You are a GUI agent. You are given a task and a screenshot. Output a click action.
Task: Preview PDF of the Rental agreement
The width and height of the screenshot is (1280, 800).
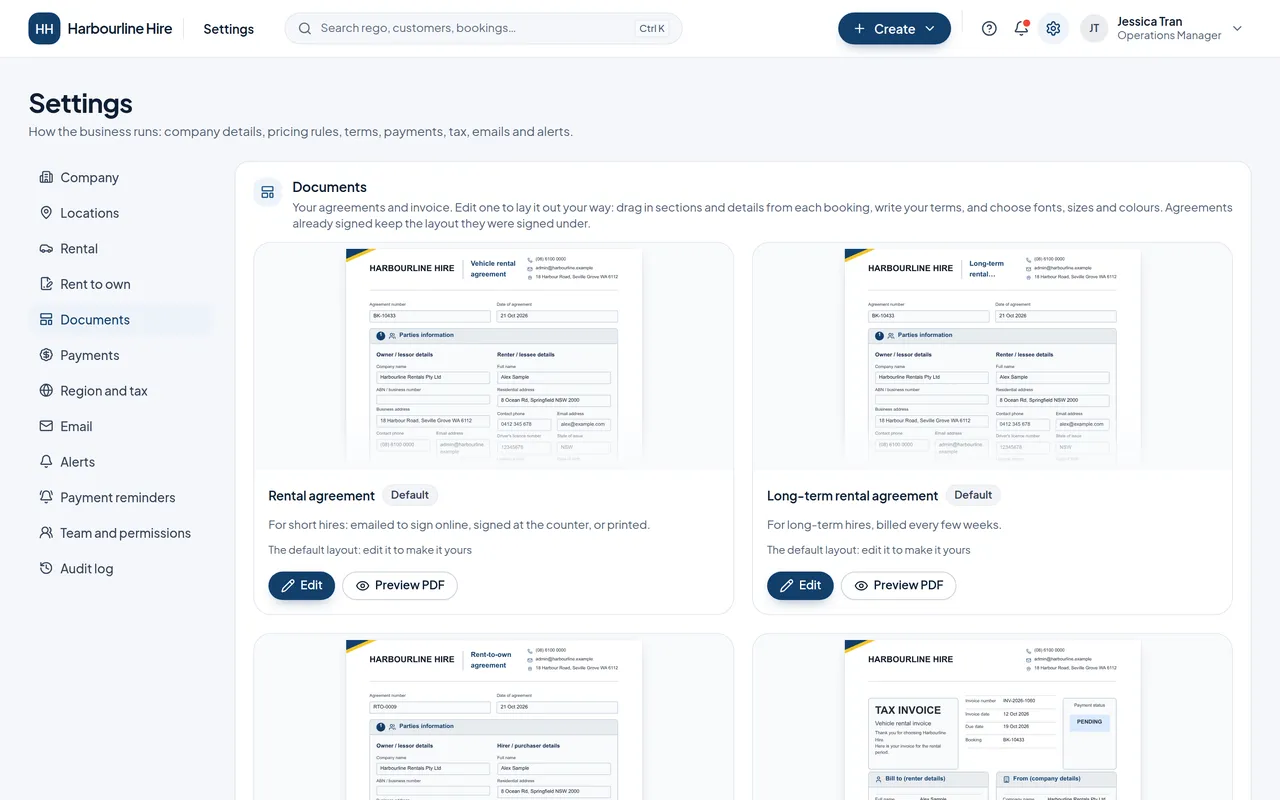(400, 585)
